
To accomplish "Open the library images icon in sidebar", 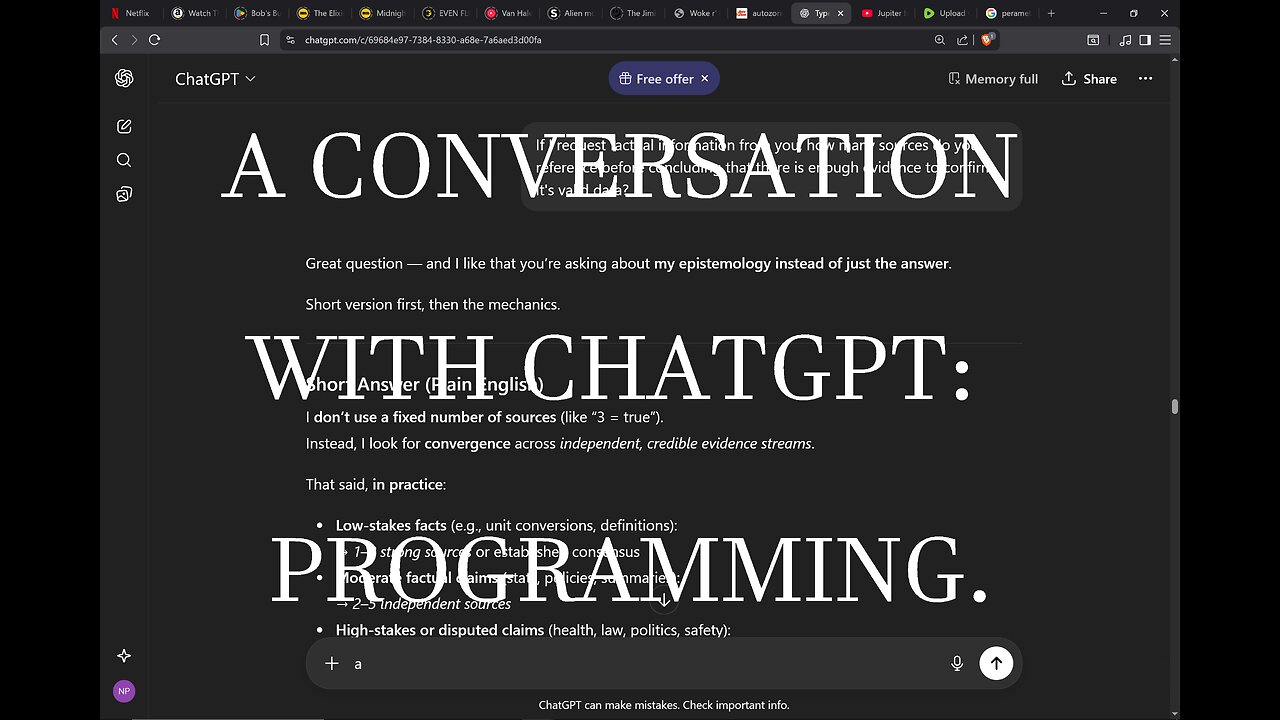I will pos(124,194).
